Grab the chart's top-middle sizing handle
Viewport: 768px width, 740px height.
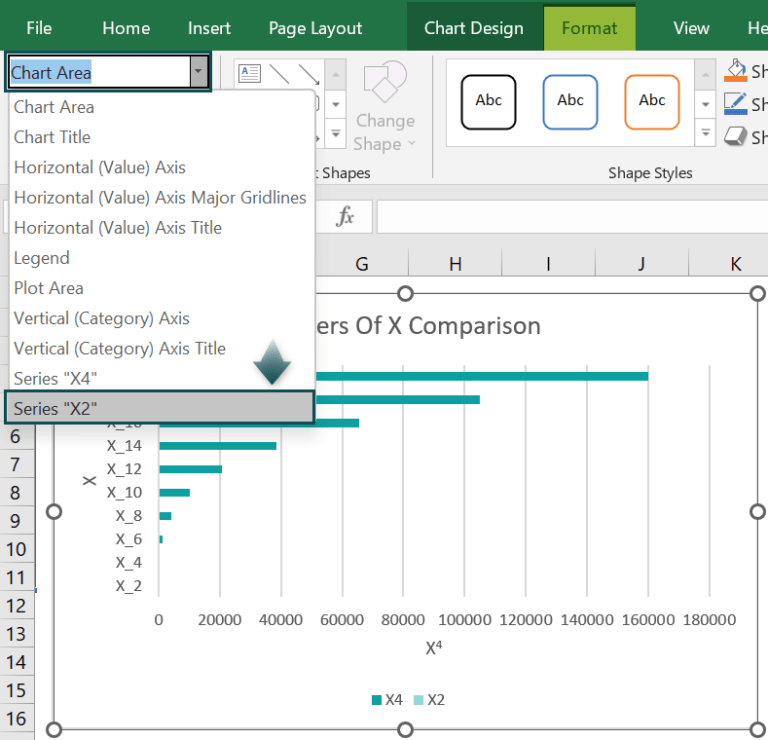click(x=405, y=294)
